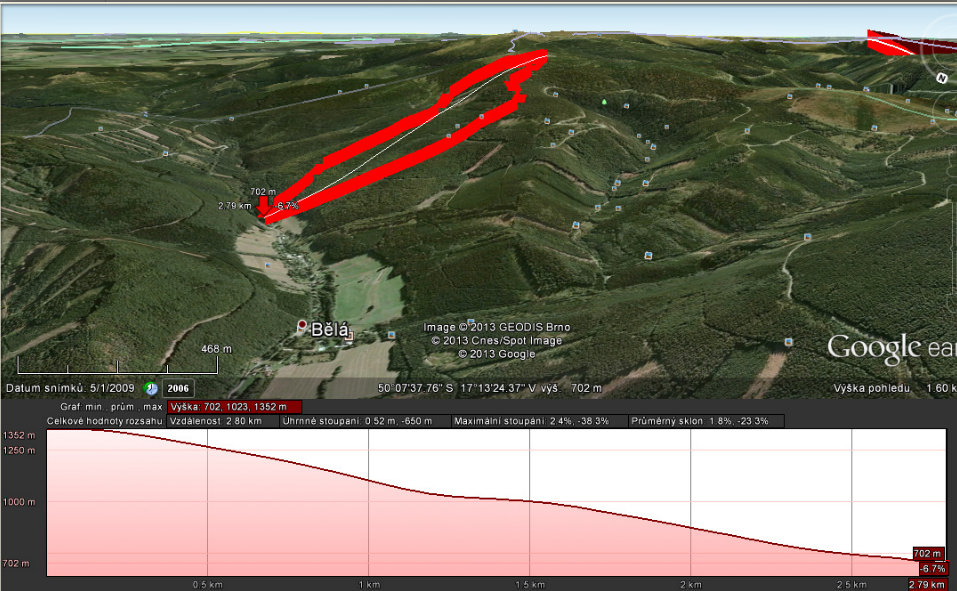Click the 2006 imagery year button
This screenshot has width=957, height=591.
click(x=178, y=388)
